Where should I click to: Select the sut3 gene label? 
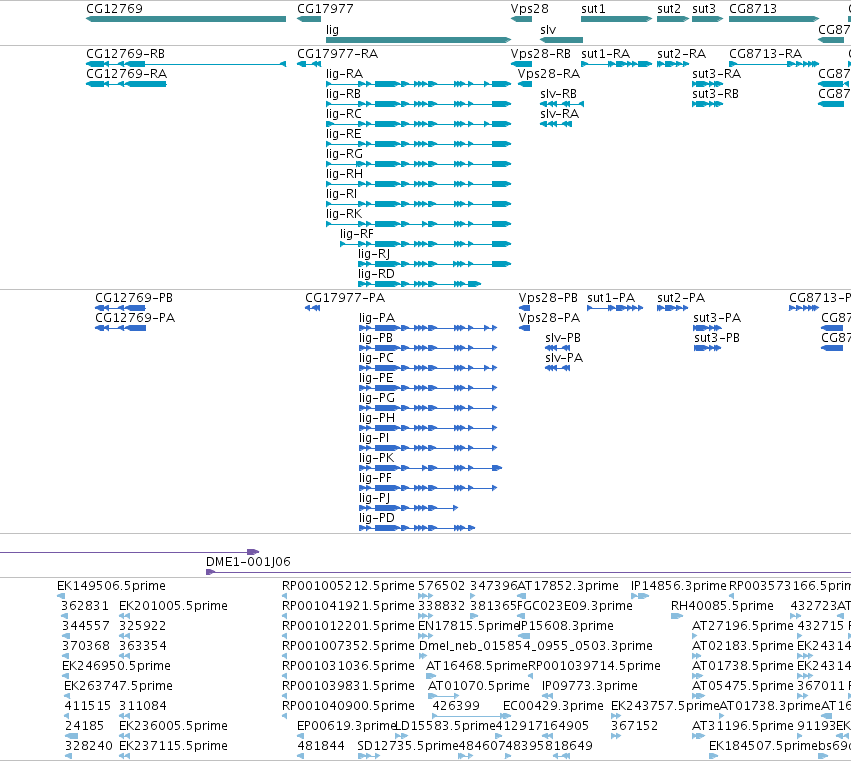click(704, 9)
